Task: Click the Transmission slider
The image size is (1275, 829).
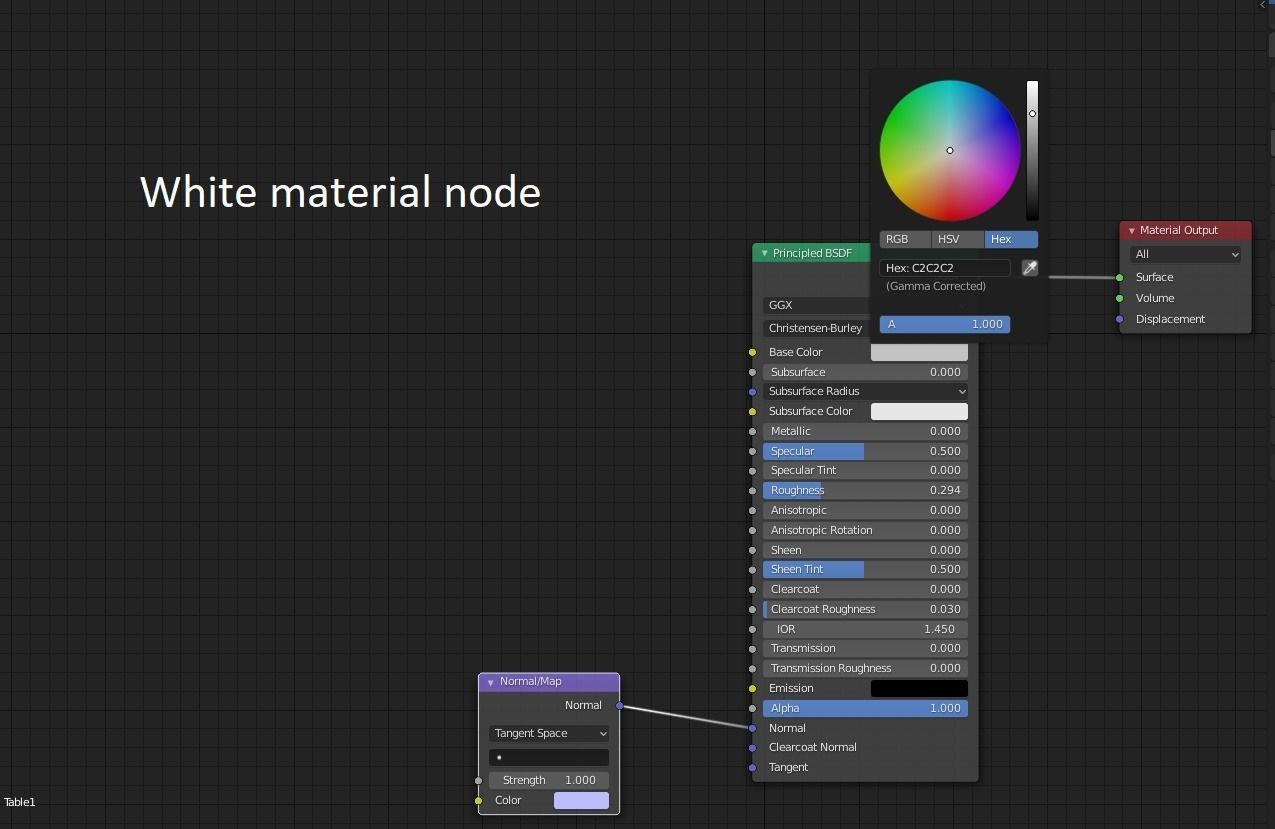Action: (x=865, y=648)
